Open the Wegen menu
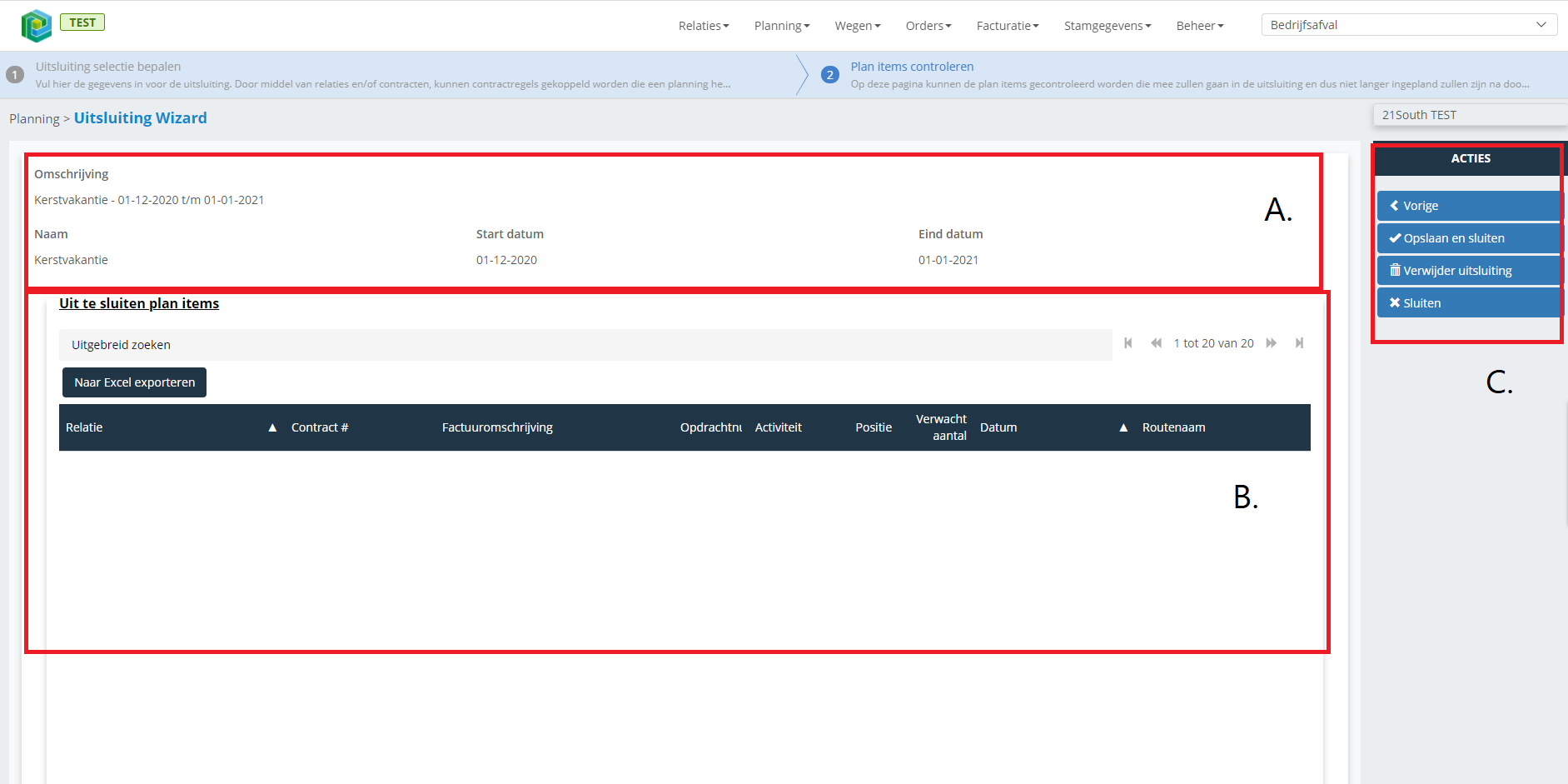The height and width of the screenshot is (784, 1568). point(858,26)
